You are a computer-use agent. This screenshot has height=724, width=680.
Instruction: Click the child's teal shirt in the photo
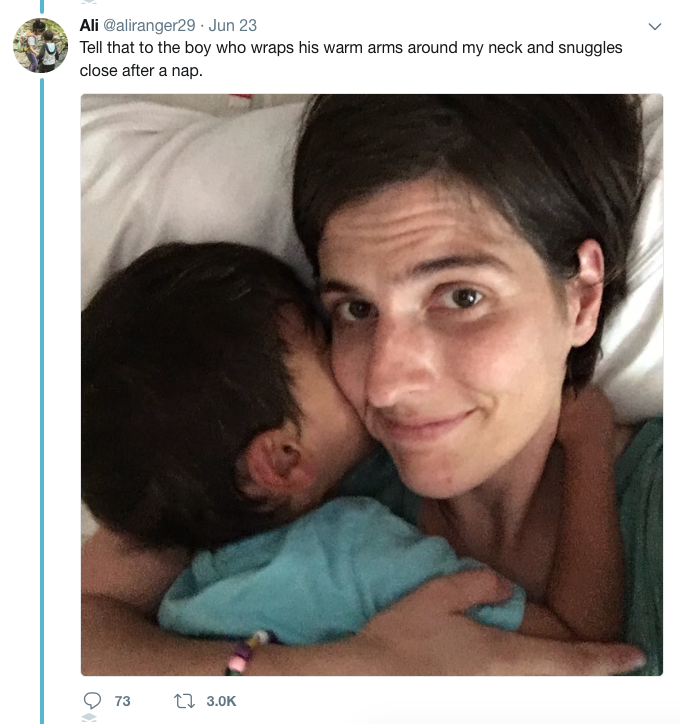tap(300, 570)
